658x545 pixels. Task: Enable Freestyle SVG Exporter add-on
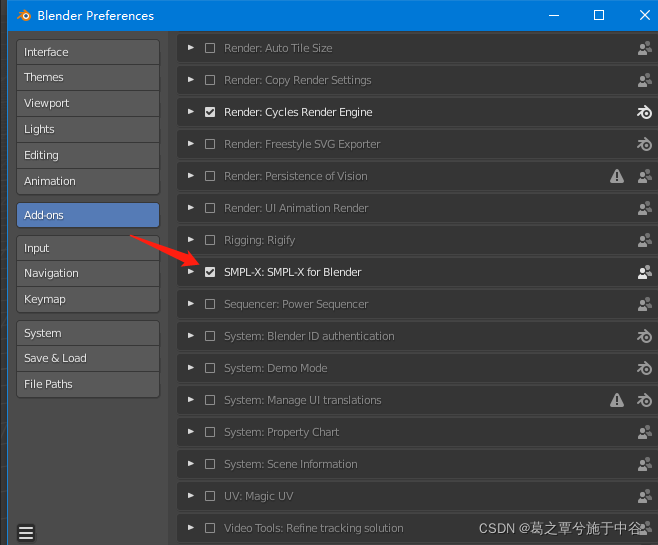tap(210, 144)
